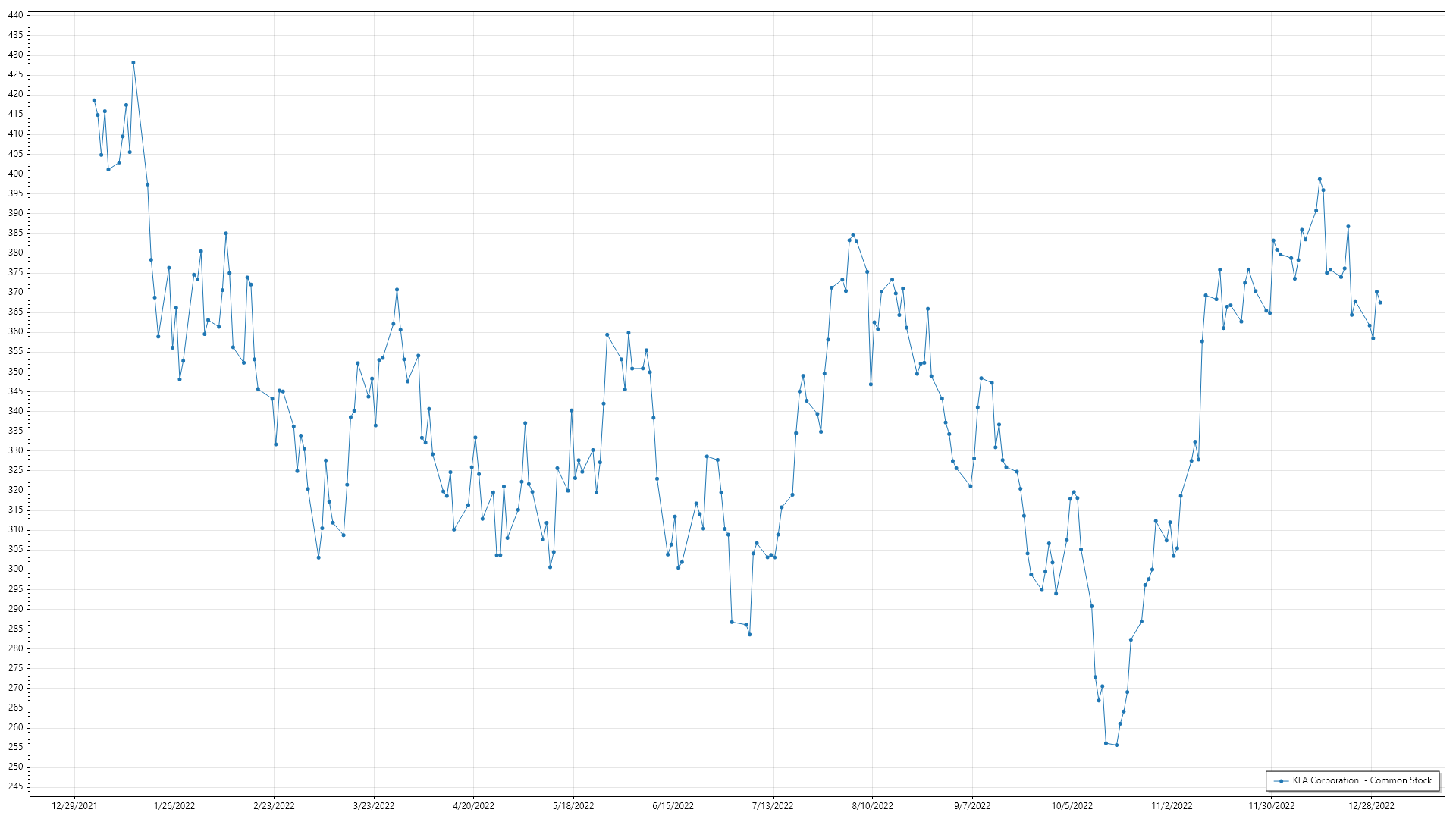Click the 6/15/2022 x-axis date label
Viewport: 1456px width, 819px height.
click(x=673, y=805)
